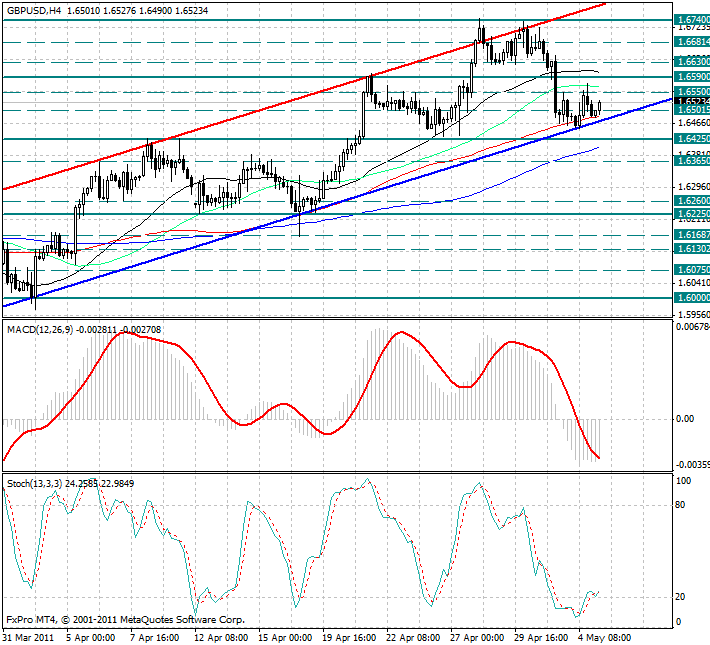Select the 1.6590 resistance level label
Screen dimensions: 710x645
click(x=692, y=76)
